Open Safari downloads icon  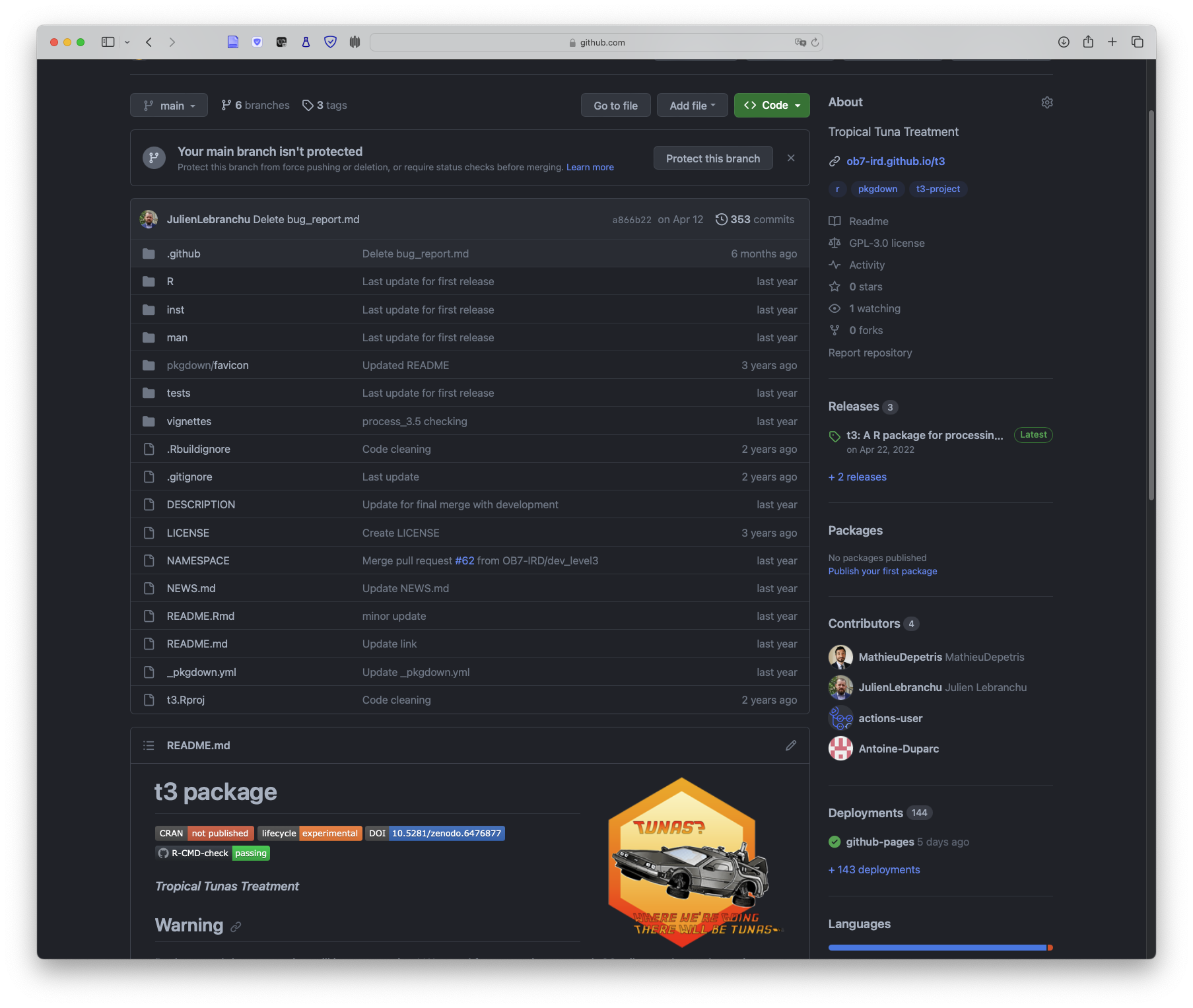click(x=1064, y=42)
